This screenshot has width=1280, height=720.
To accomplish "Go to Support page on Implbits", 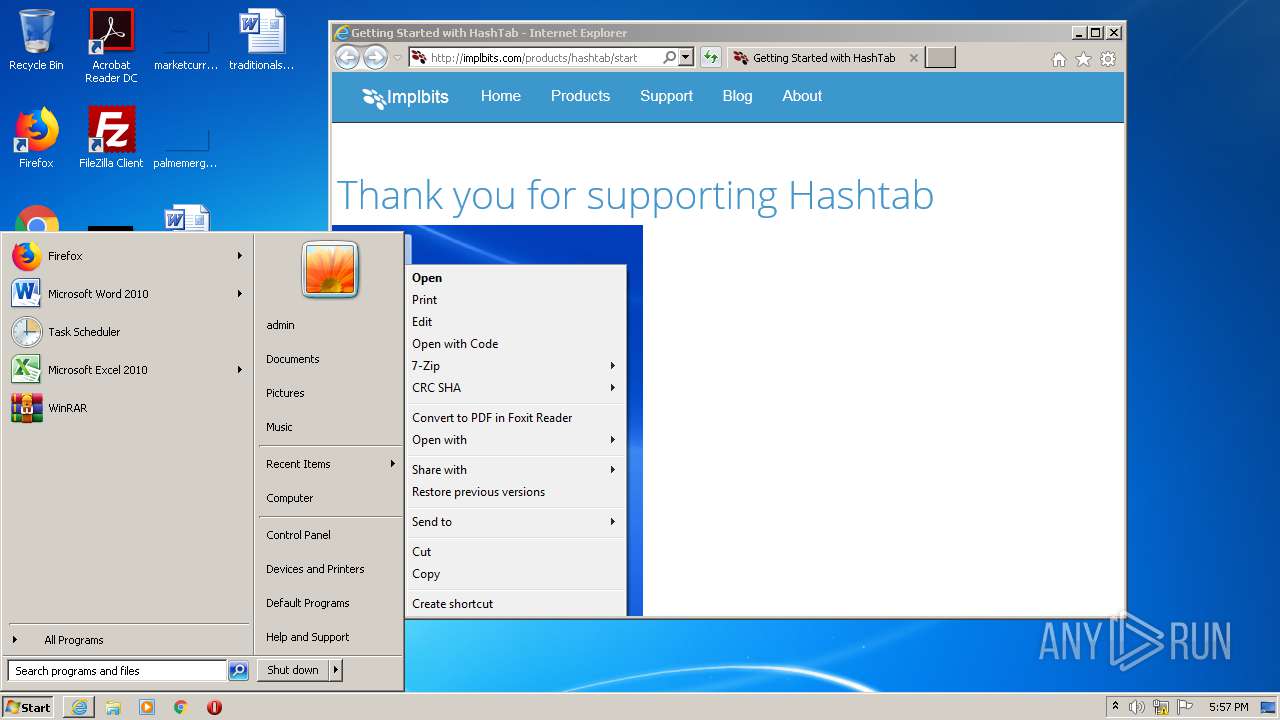I will pyautogui.click(x=666, y=96).
